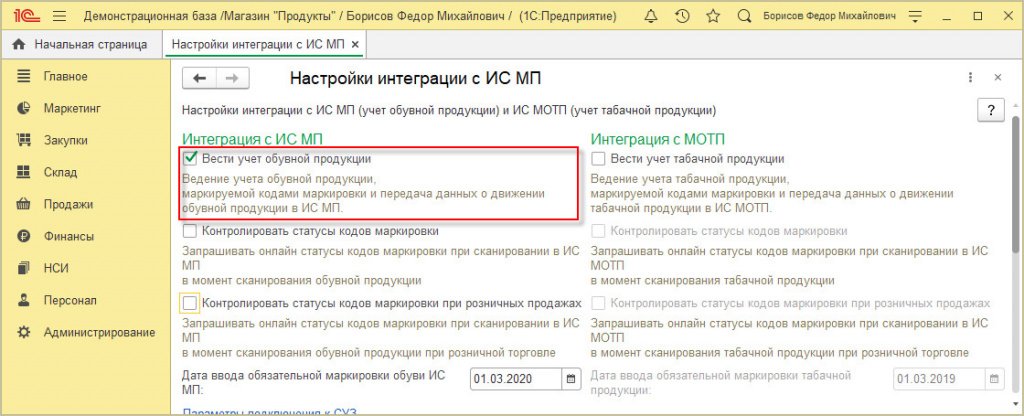1024x416 pixels.
Task: Click the footwear marking date input field
Action: click(x=514, y=379)
